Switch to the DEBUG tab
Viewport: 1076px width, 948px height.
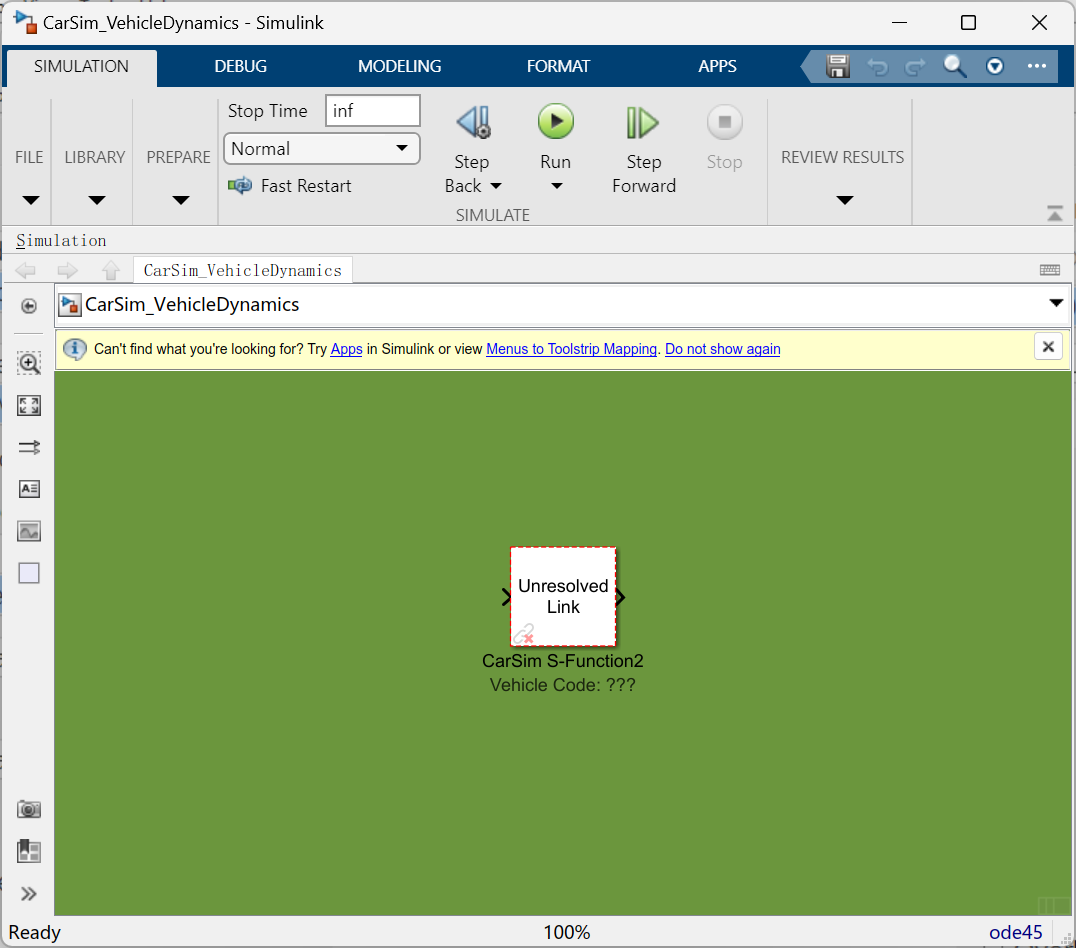tap(240, 67)
